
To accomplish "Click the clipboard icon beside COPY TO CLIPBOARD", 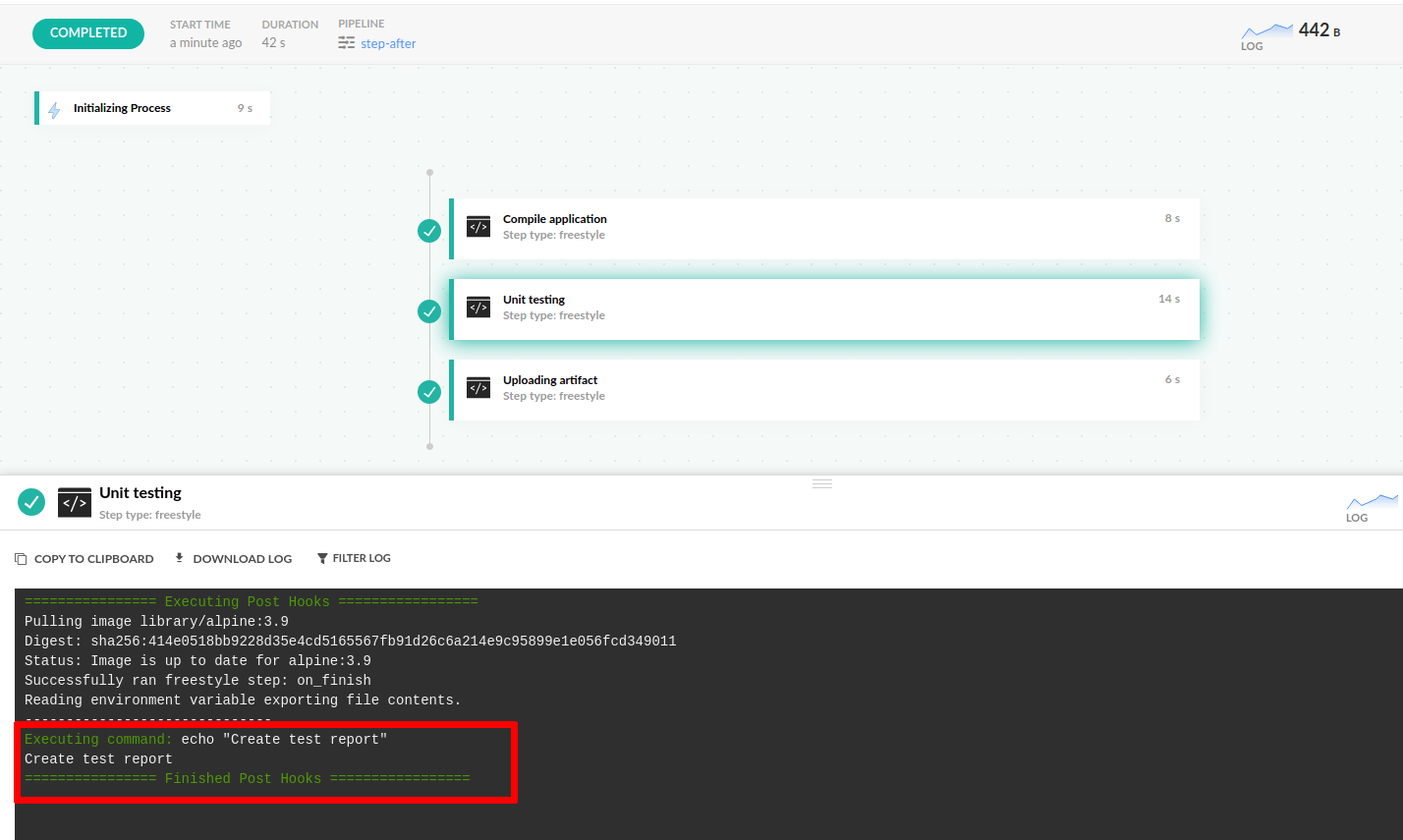I will [20, 557].
